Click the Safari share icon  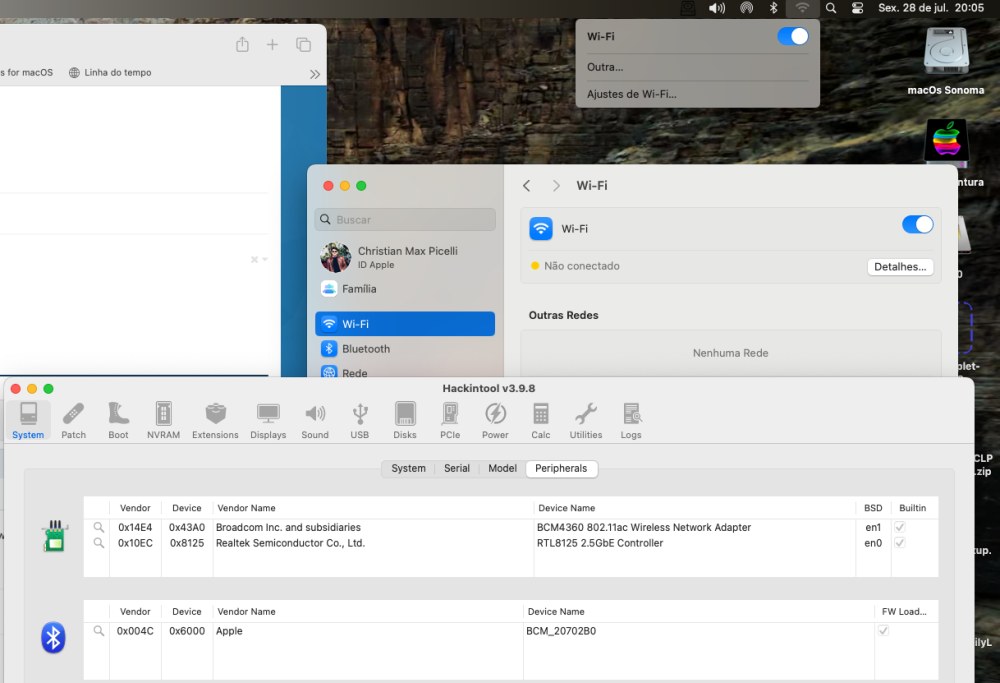pyautogui.click(x=242, y=45)
